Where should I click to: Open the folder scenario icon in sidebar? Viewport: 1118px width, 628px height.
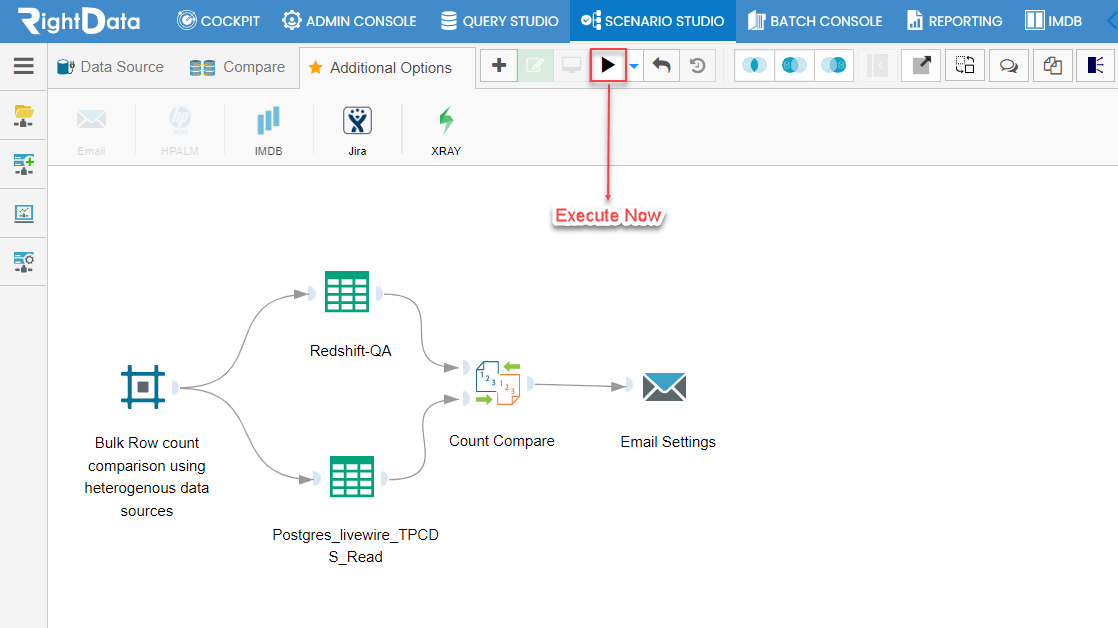(24, 115)
